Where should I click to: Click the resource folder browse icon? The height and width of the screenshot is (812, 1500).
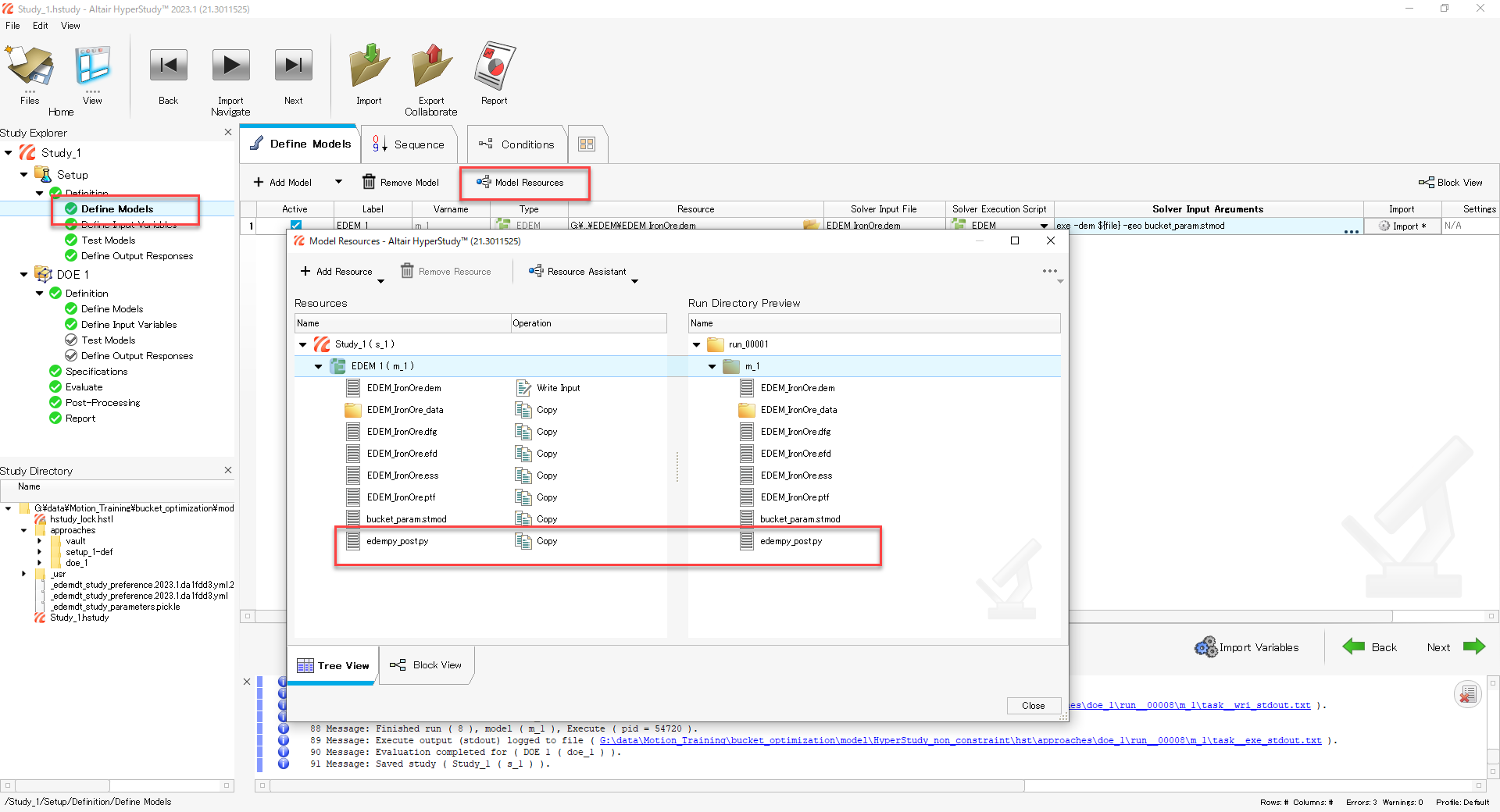coord(812,226)
